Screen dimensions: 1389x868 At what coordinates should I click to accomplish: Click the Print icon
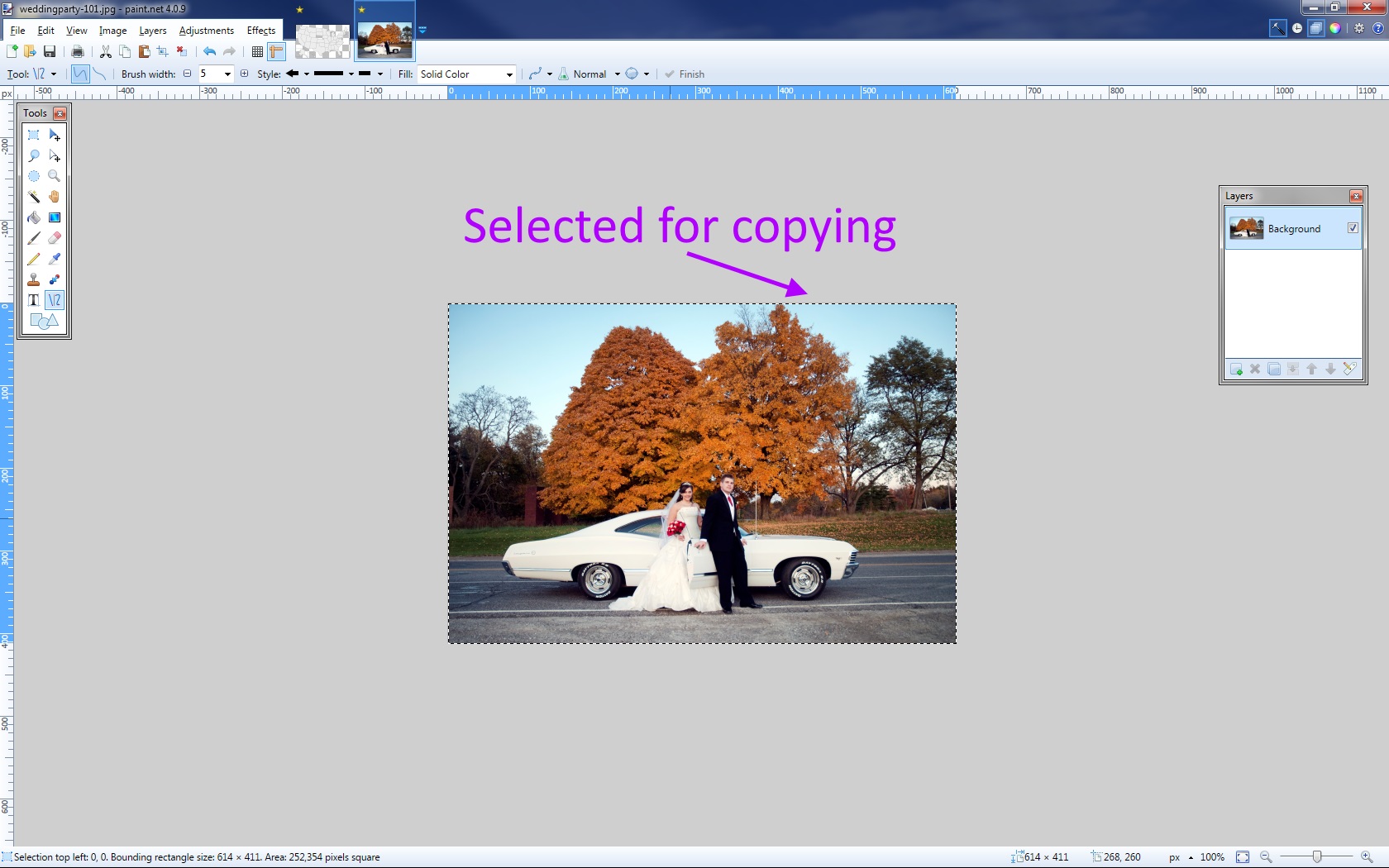coord(78,51)
